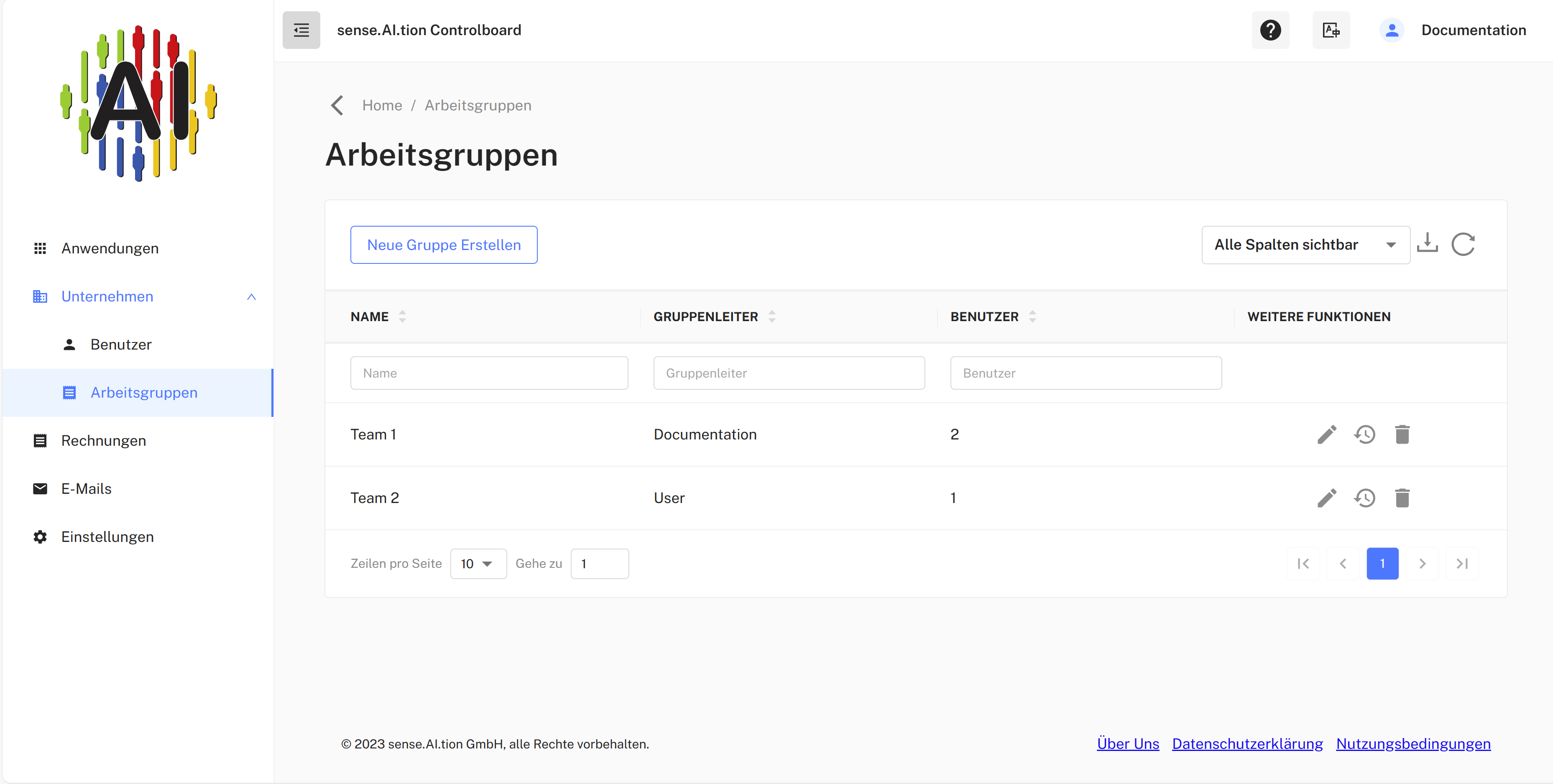Focus the Gruppenleiter filter field

pyautogui.click(x=789, y=373)
